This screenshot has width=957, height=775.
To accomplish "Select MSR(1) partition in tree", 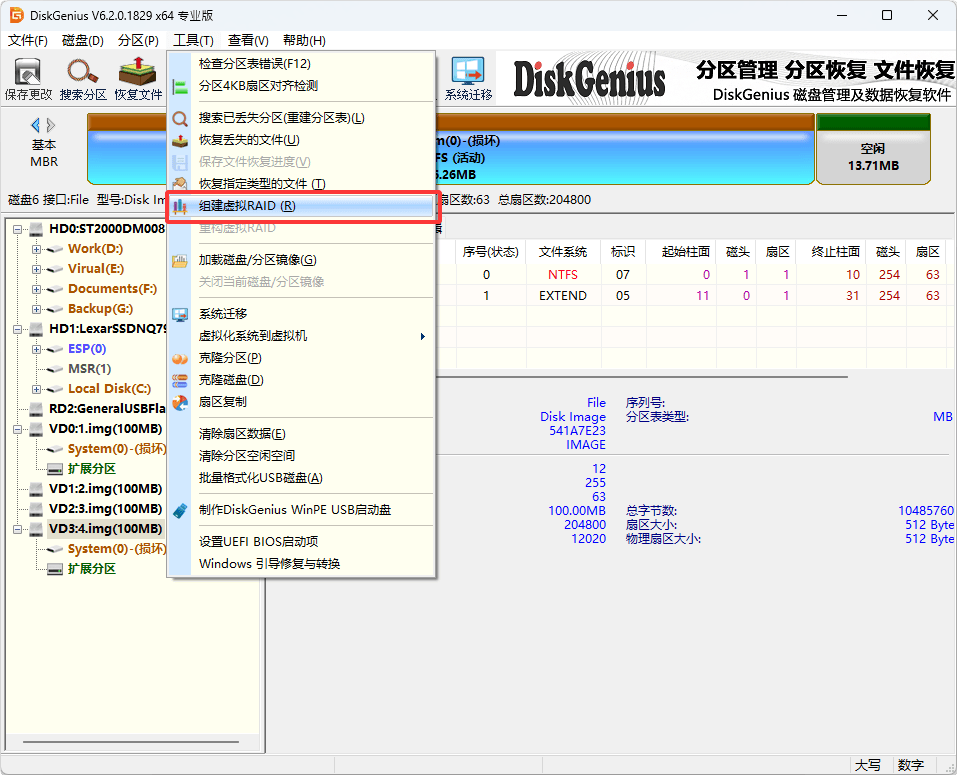I will tap(89, 369).
